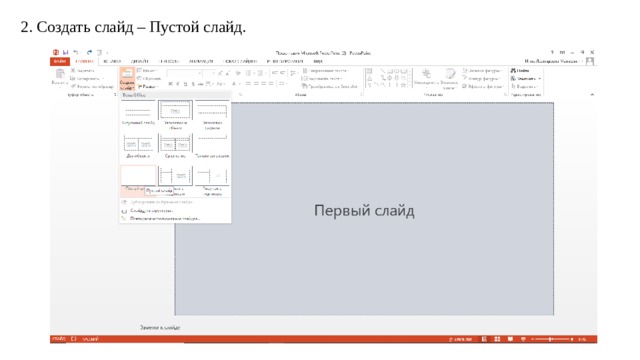
Task: Click the clear formatting eraser icon
Action: pyautogui.click(x=238, y=73)
